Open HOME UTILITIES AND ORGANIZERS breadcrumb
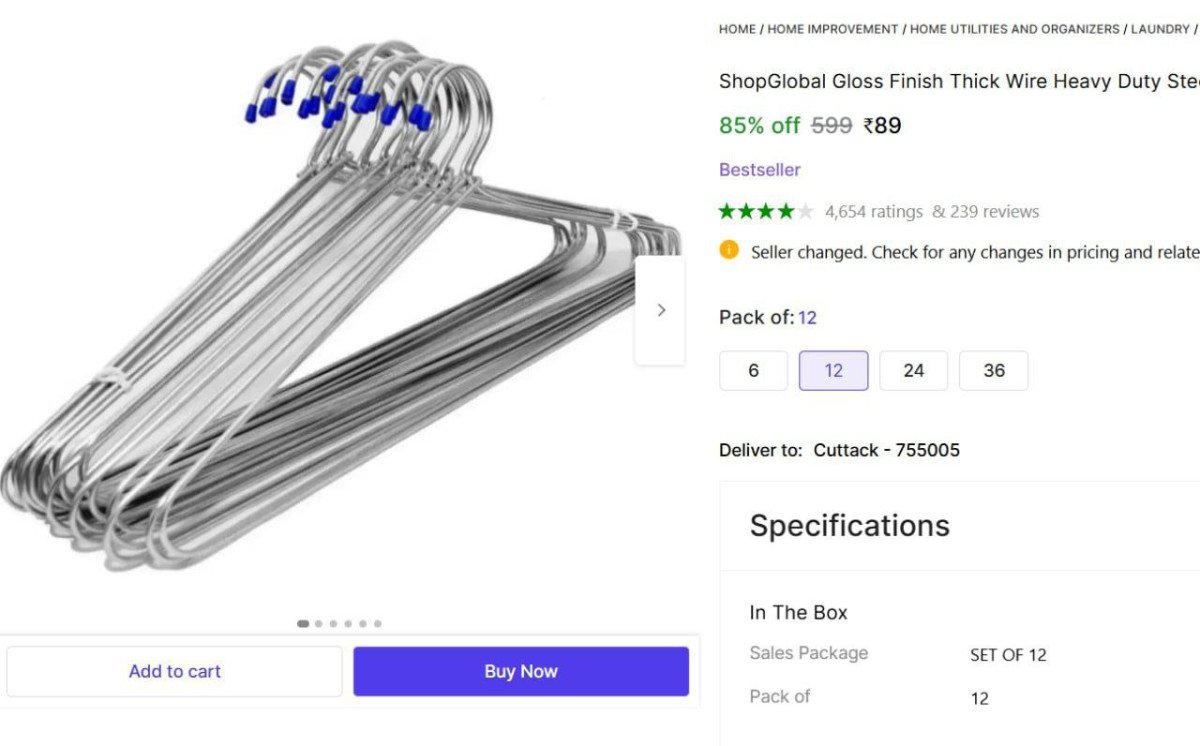Viewport: 1200px width, 746px height. tap(1014, 29)
